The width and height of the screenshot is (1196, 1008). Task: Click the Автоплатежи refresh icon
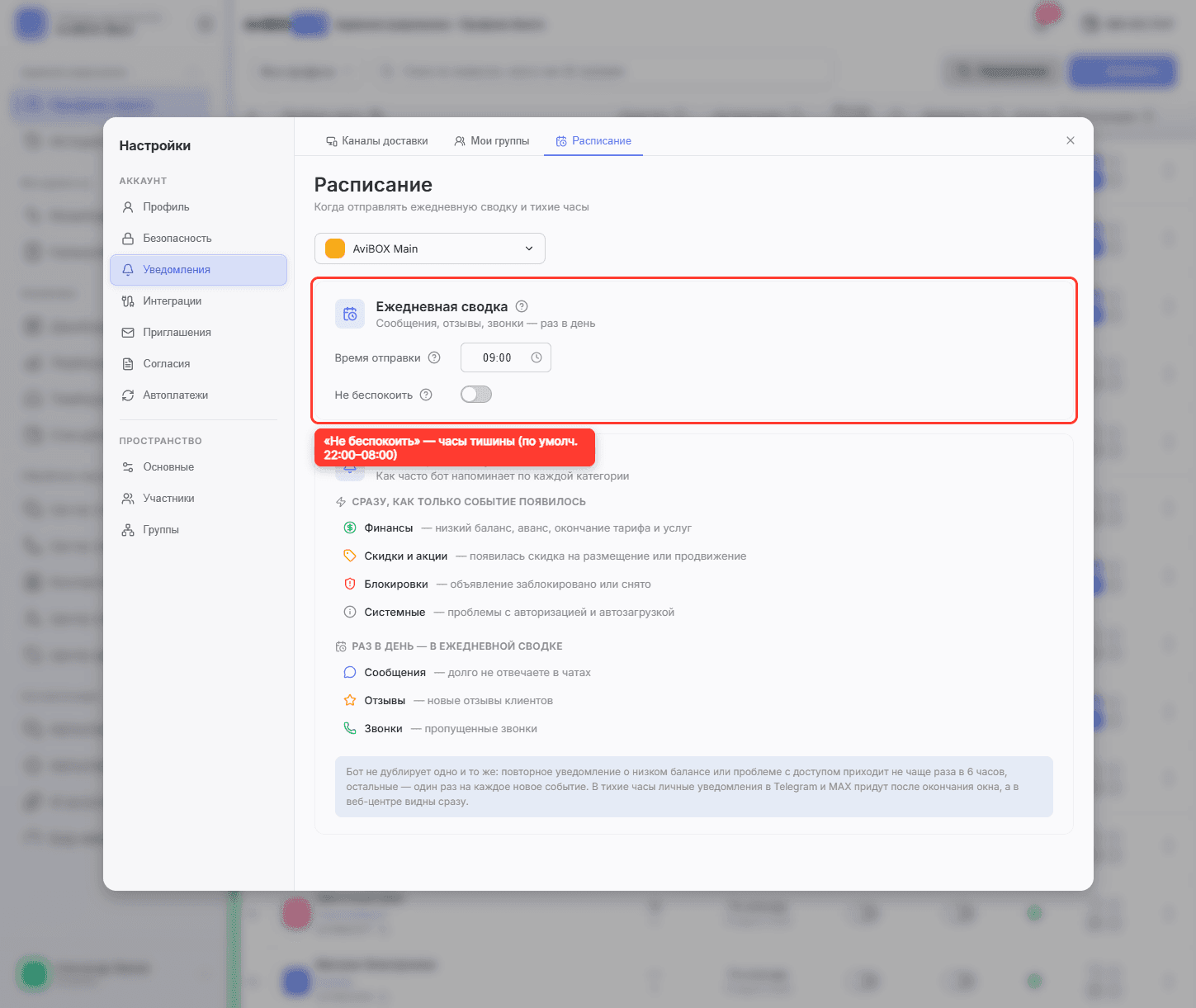(x=128, y=395)
